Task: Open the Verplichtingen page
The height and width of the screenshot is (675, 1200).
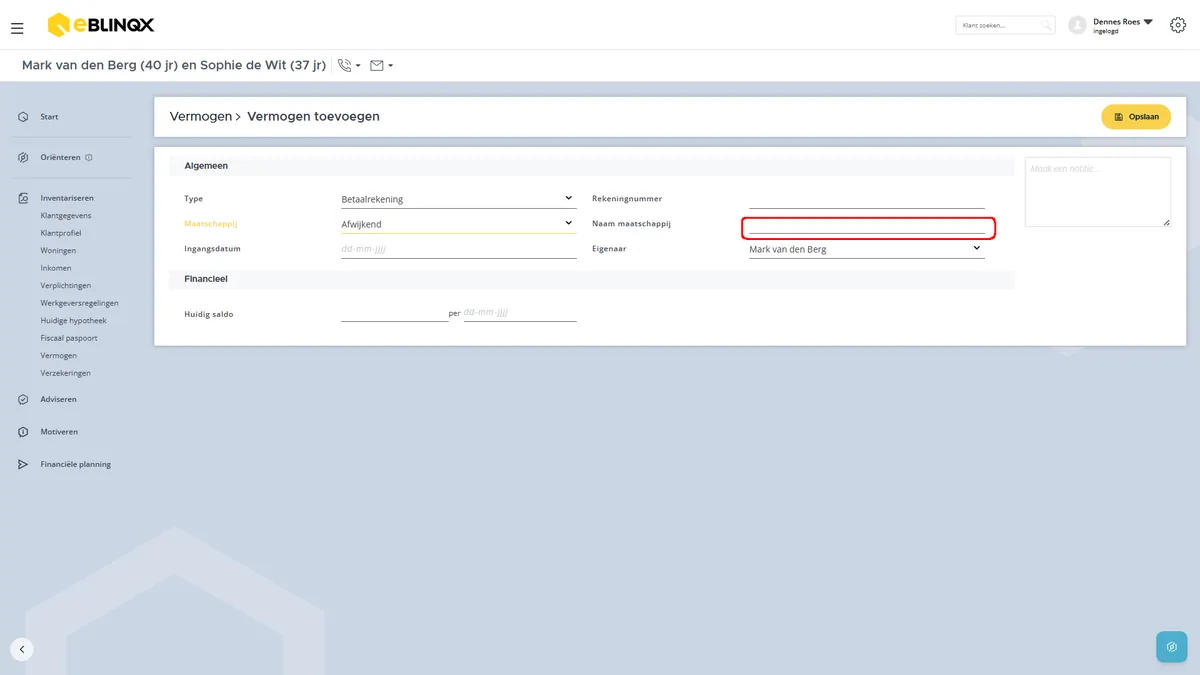Action: point(66,286)
